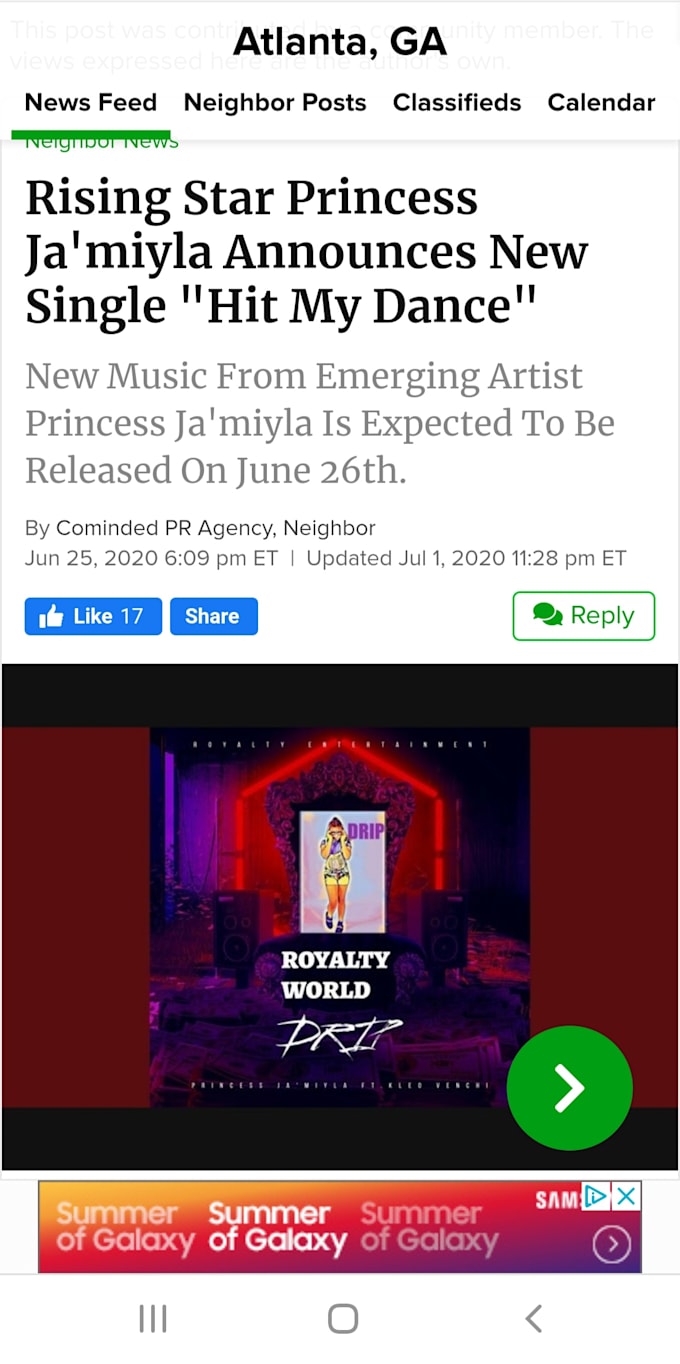Open Android recent apps button

(153, 1319)
